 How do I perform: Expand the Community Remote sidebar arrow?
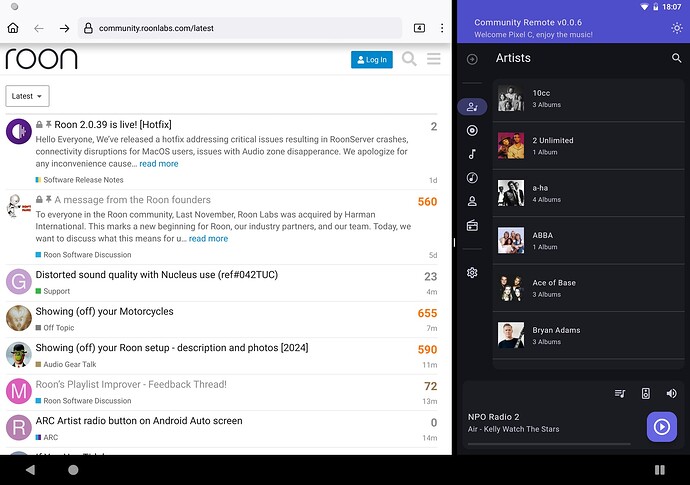coord(472,59)
